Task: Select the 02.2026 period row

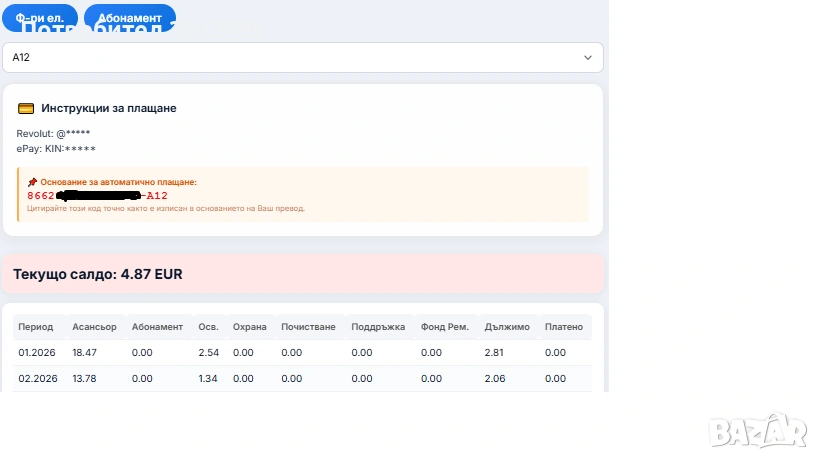Action: 36,378
